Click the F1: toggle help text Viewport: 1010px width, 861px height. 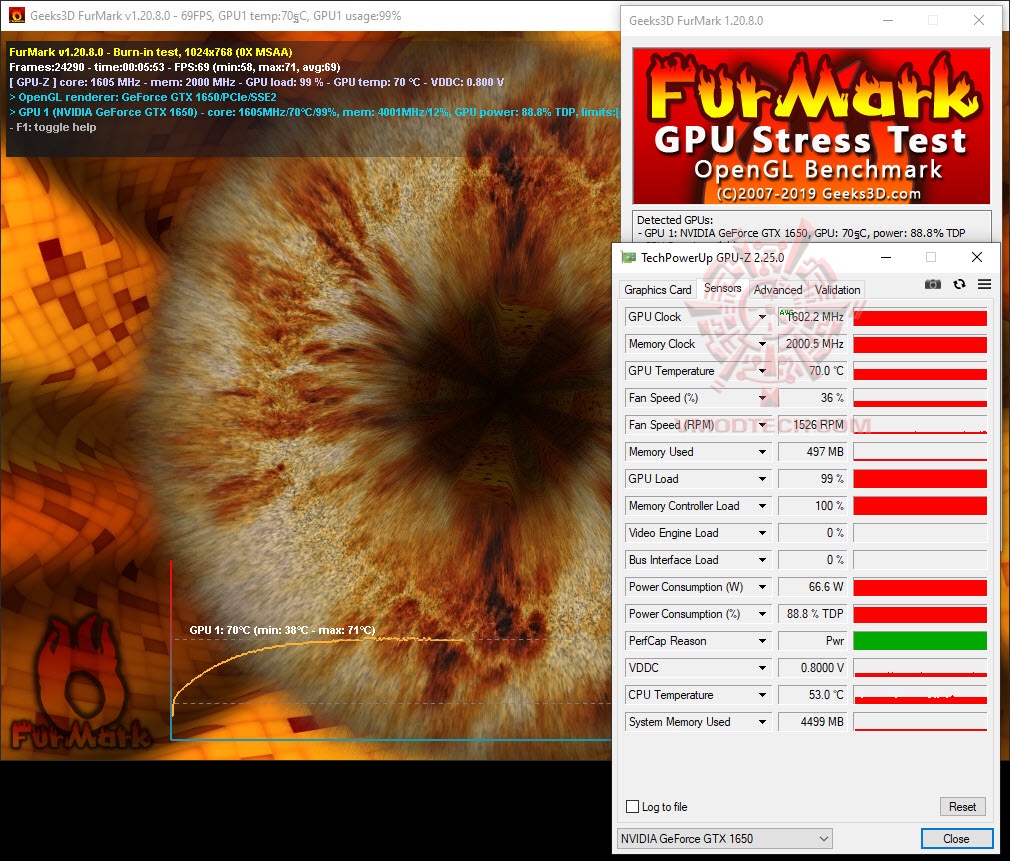53,128
